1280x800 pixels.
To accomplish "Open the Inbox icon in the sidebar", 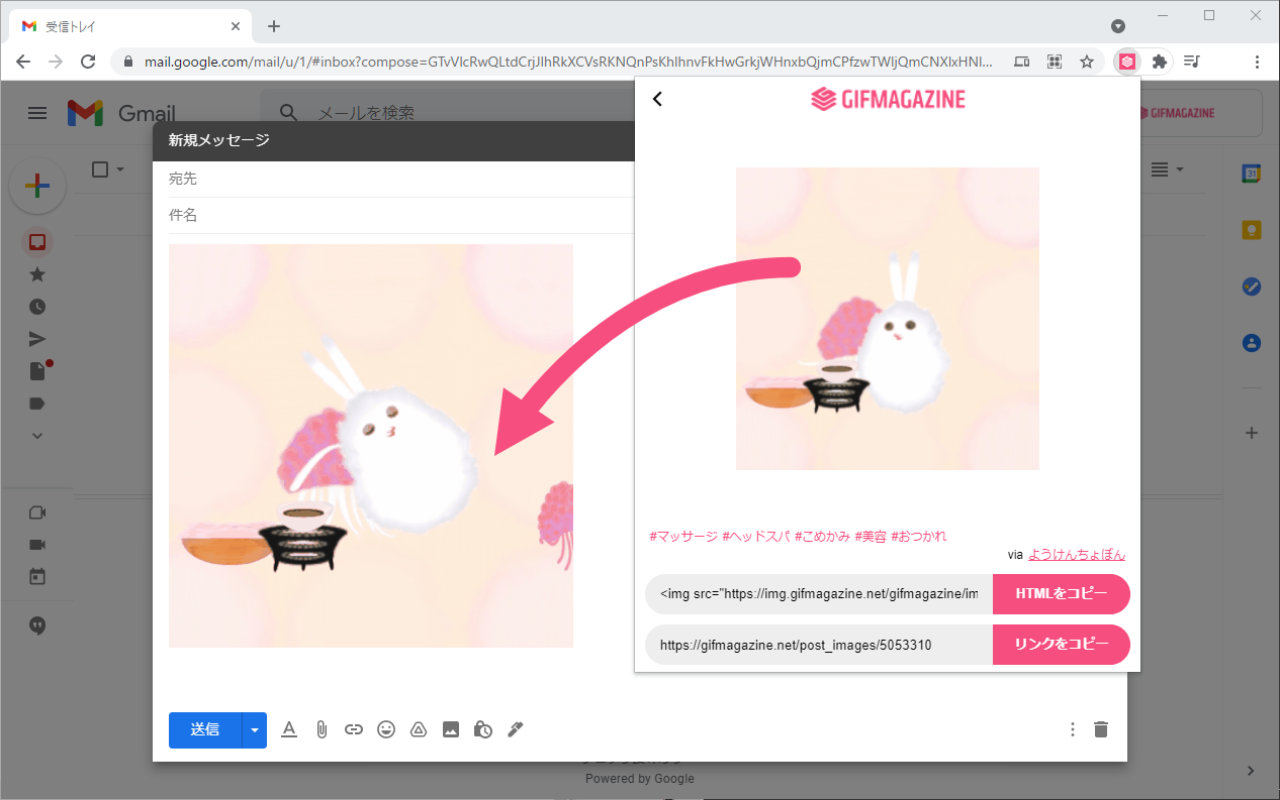I will point(37,242).
